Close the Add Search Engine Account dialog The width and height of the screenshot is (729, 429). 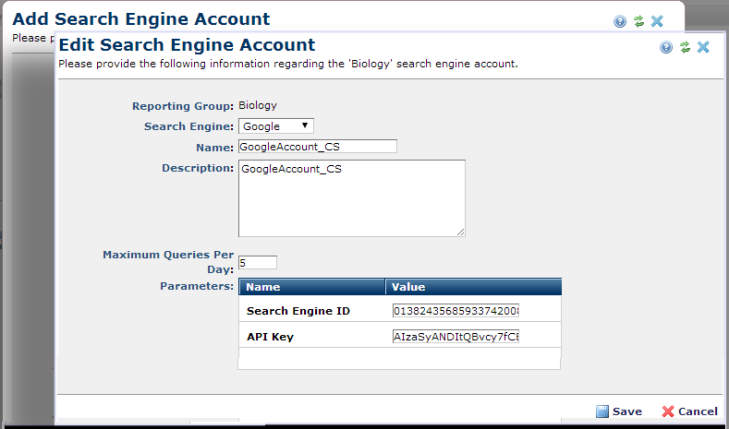tap(657, 21)
